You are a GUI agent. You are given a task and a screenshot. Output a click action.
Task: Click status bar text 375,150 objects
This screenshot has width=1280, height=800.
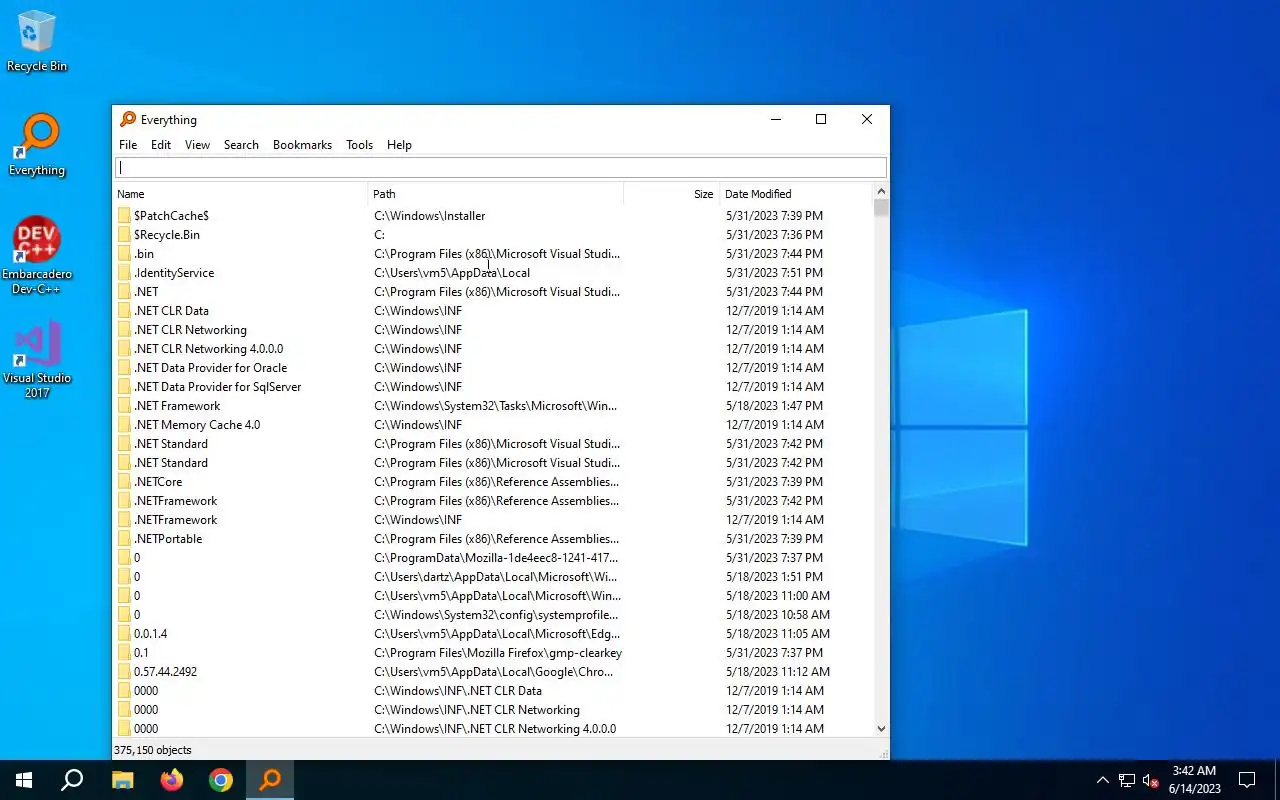pos(153,750)
